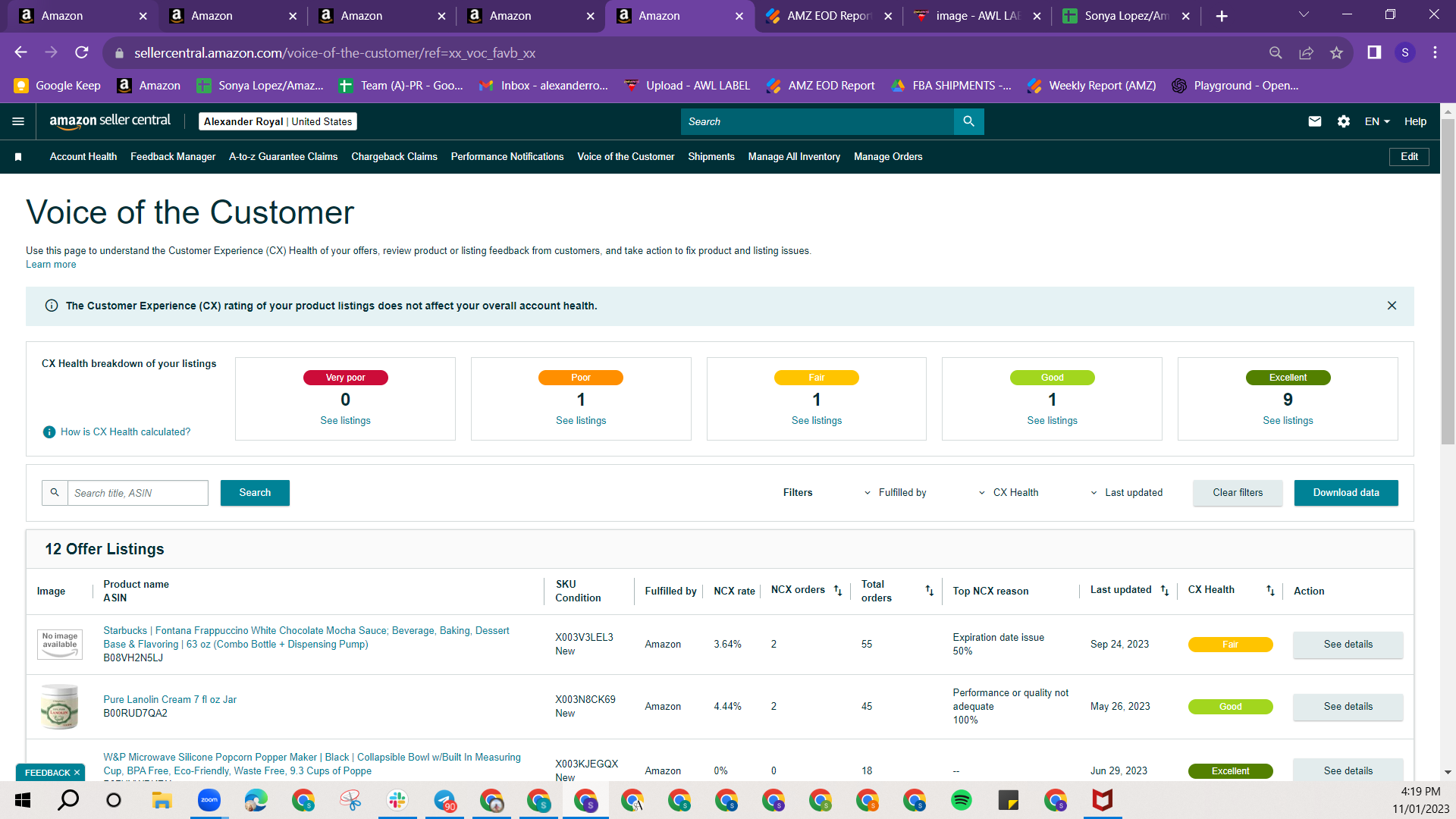The height and width of the screenshot is (819, 1456).
Task: Click the browser reload button
Action: [x=82, y=52]
